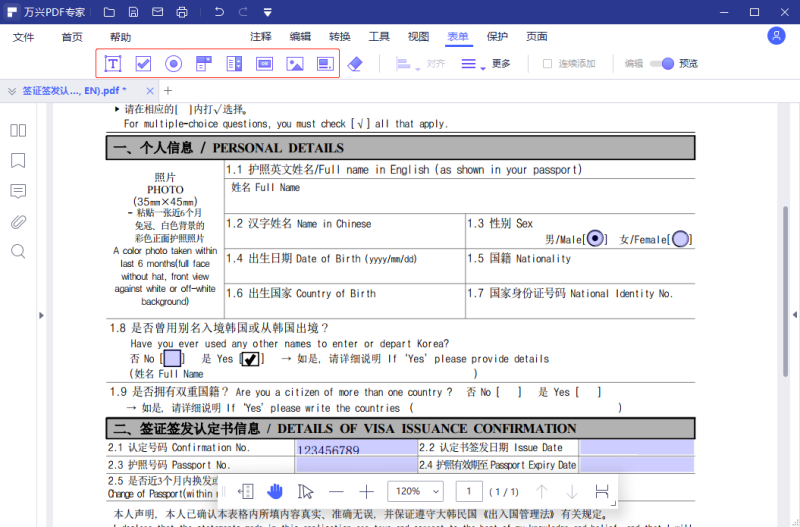Switch to the 页面 tab
Screen dimensions: 800x527
coord(537,37)
